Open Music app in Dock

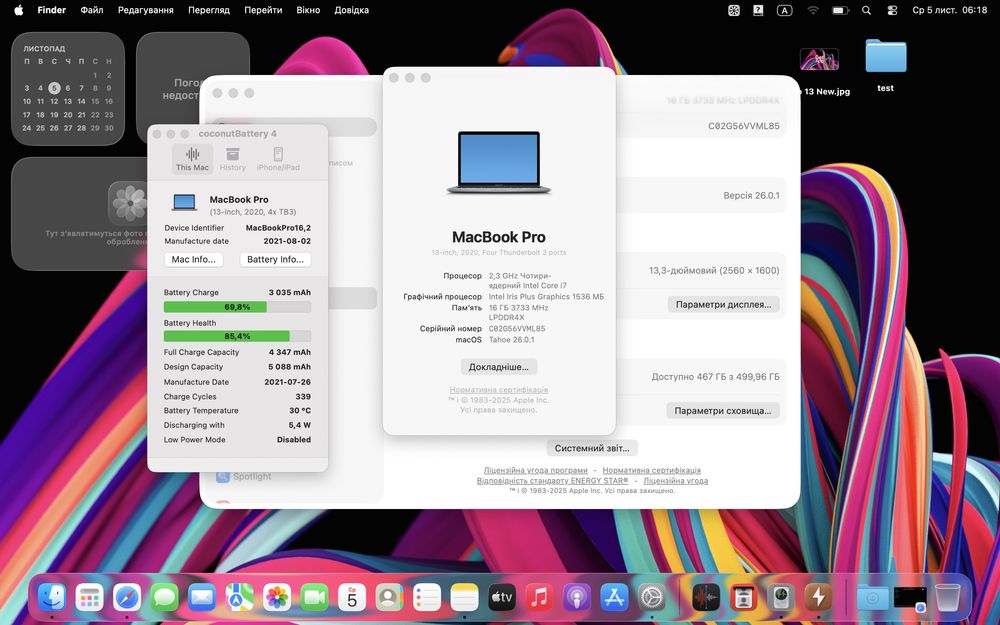click(540, 598)
